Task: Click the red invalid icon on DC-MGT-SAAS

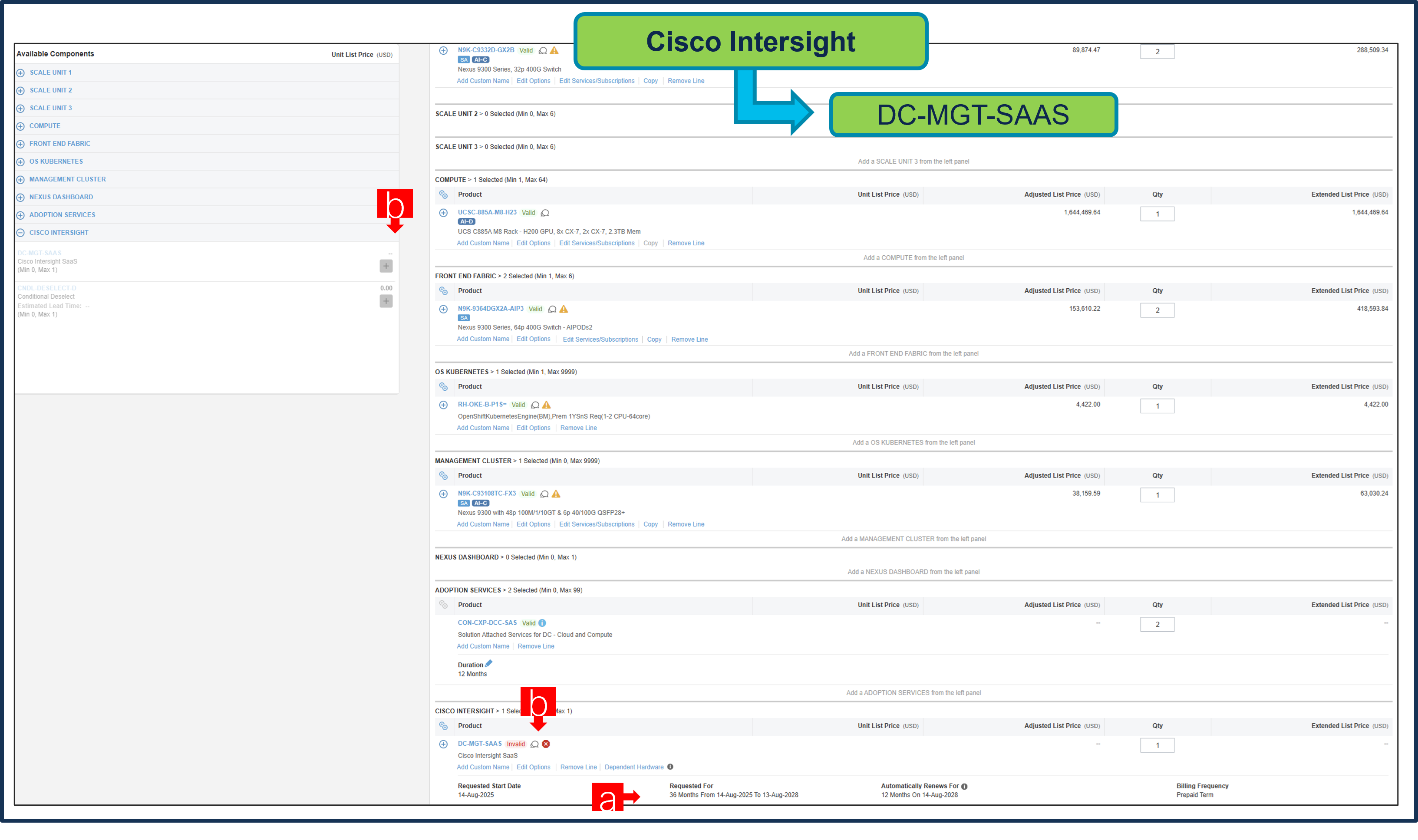Action: click(x=545, y=744)
